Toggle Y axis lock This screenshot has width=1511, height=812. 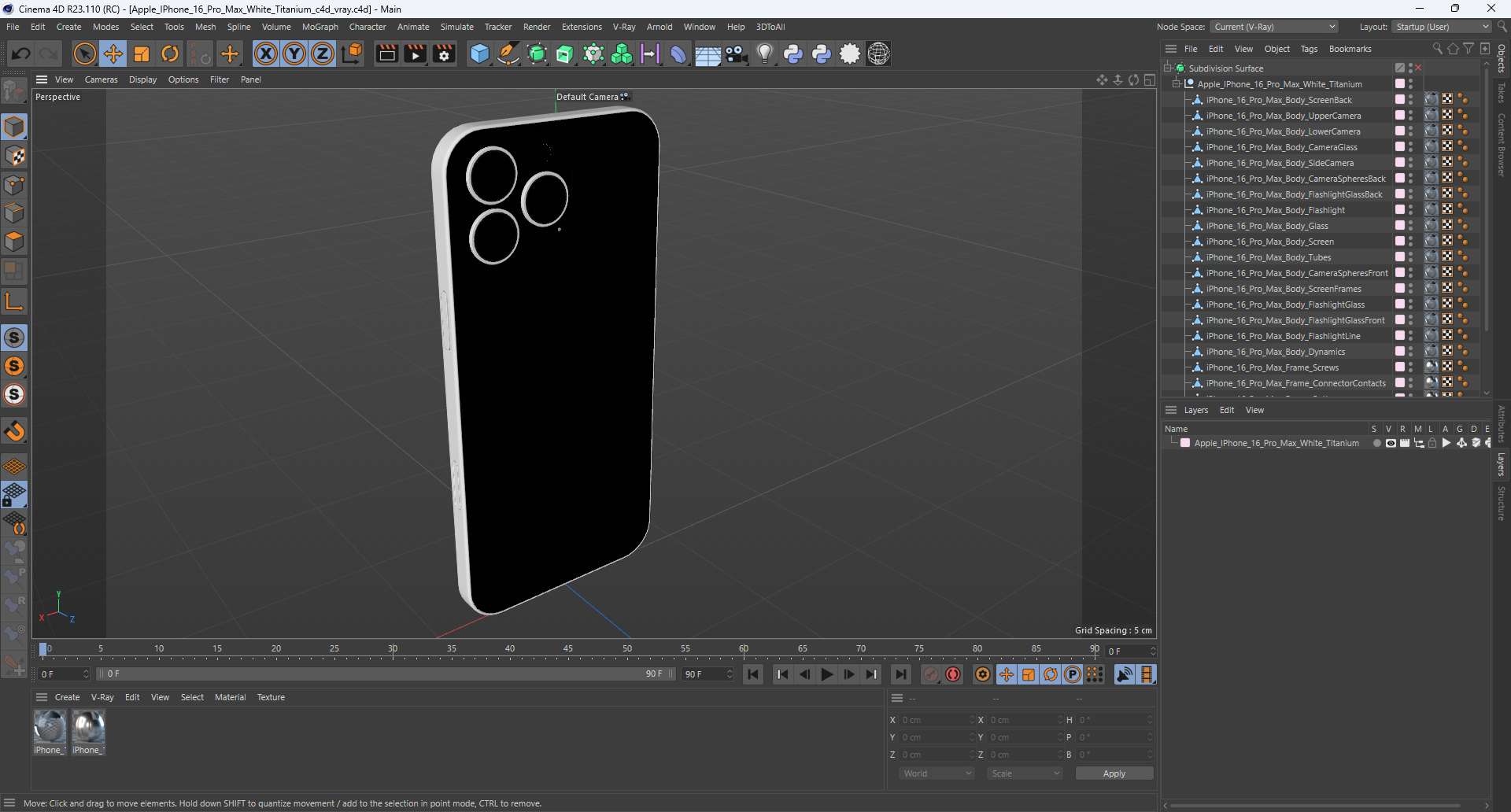click(x=294, y=54)
